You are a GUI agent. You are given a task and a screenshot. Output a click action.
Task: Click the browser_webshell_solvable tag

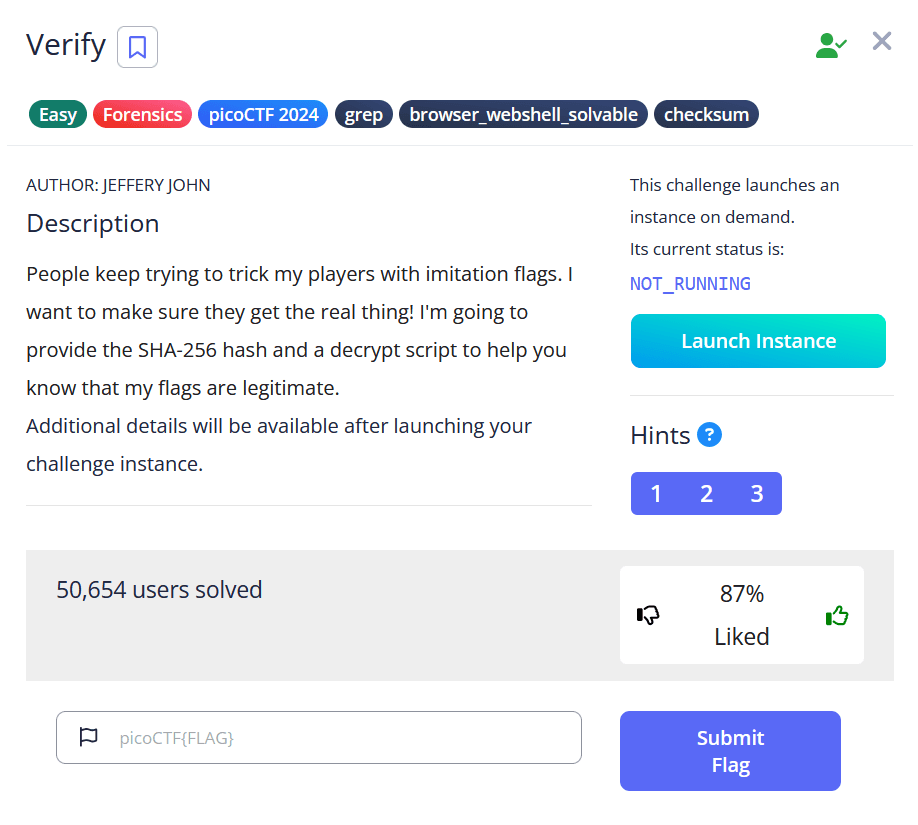pos(523,113)
